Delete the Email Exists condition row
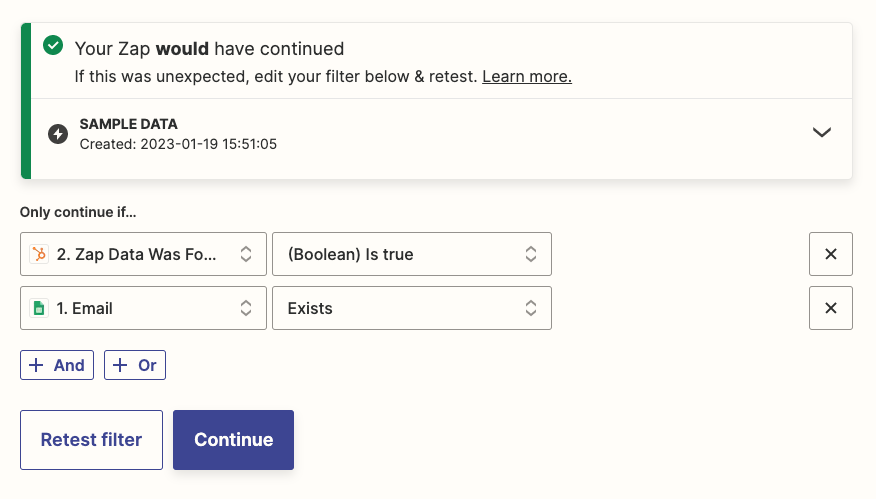Image resolution: width=876 pixels, height=499 pixels. 830,308
